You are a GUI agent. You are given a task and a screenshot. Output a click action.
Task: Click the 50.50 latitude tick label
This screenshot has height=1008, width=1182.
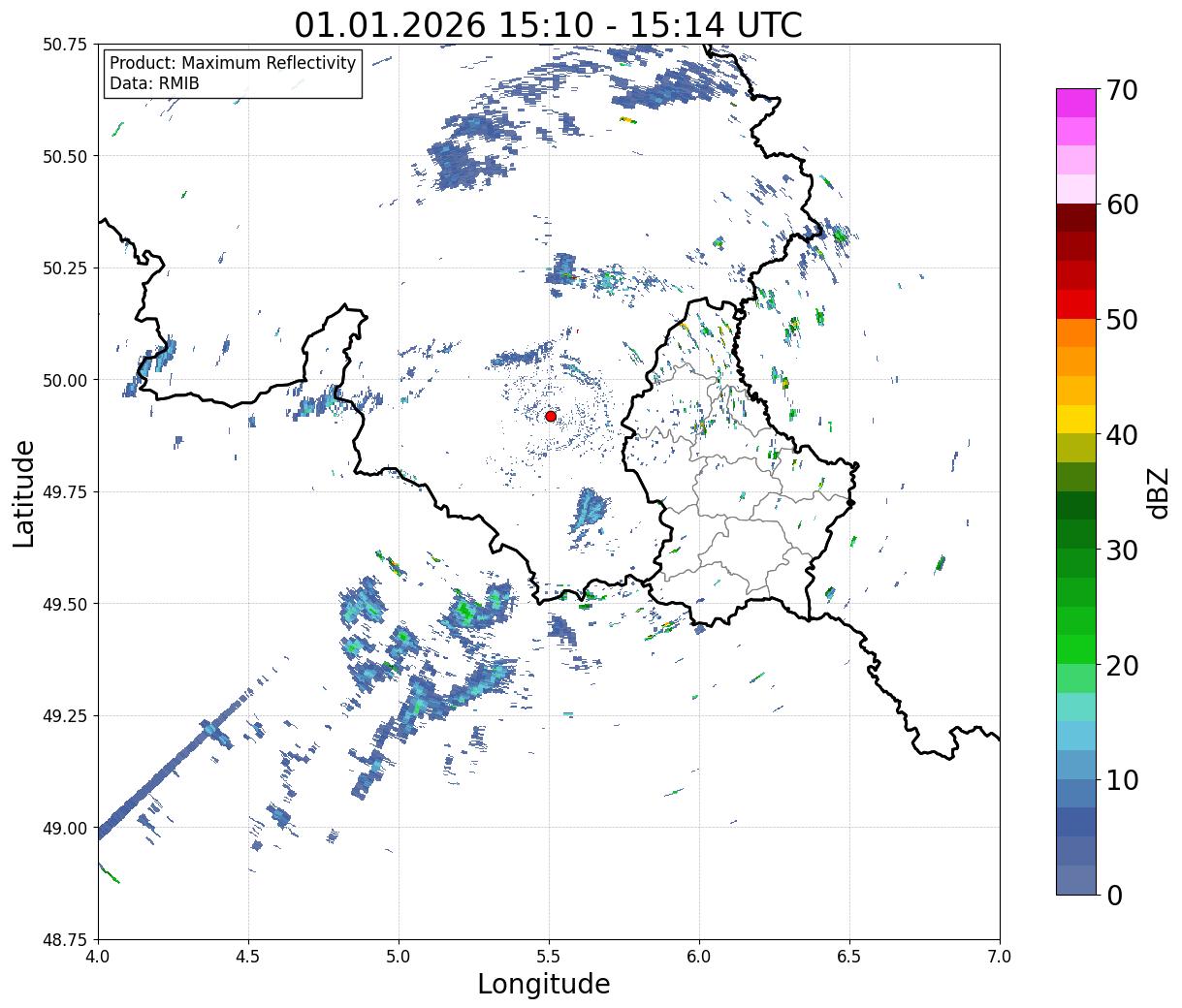click(x=65, y=156)
